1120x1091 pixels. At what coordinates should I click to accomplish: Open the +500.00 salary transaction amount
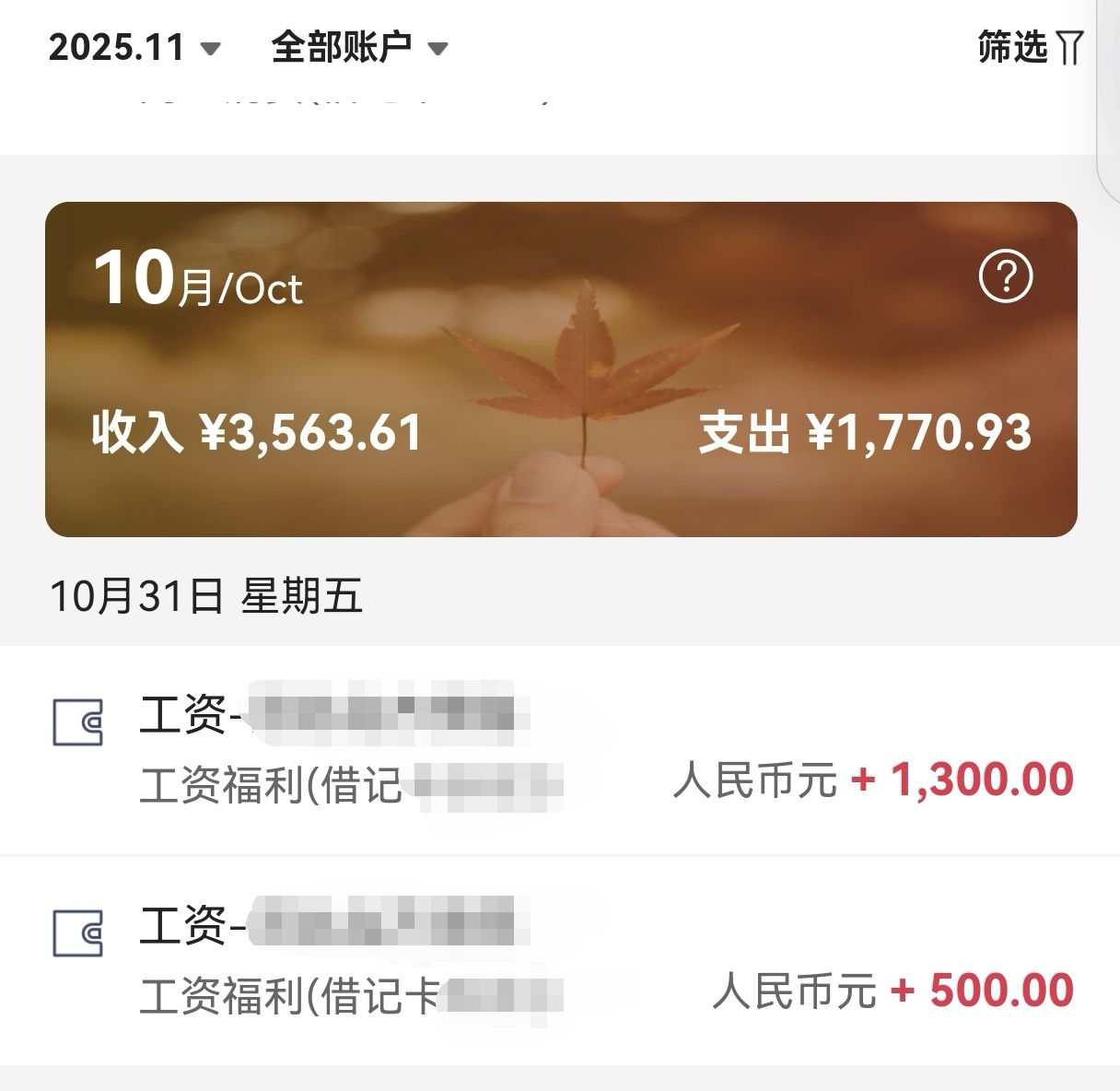[982, 991]
